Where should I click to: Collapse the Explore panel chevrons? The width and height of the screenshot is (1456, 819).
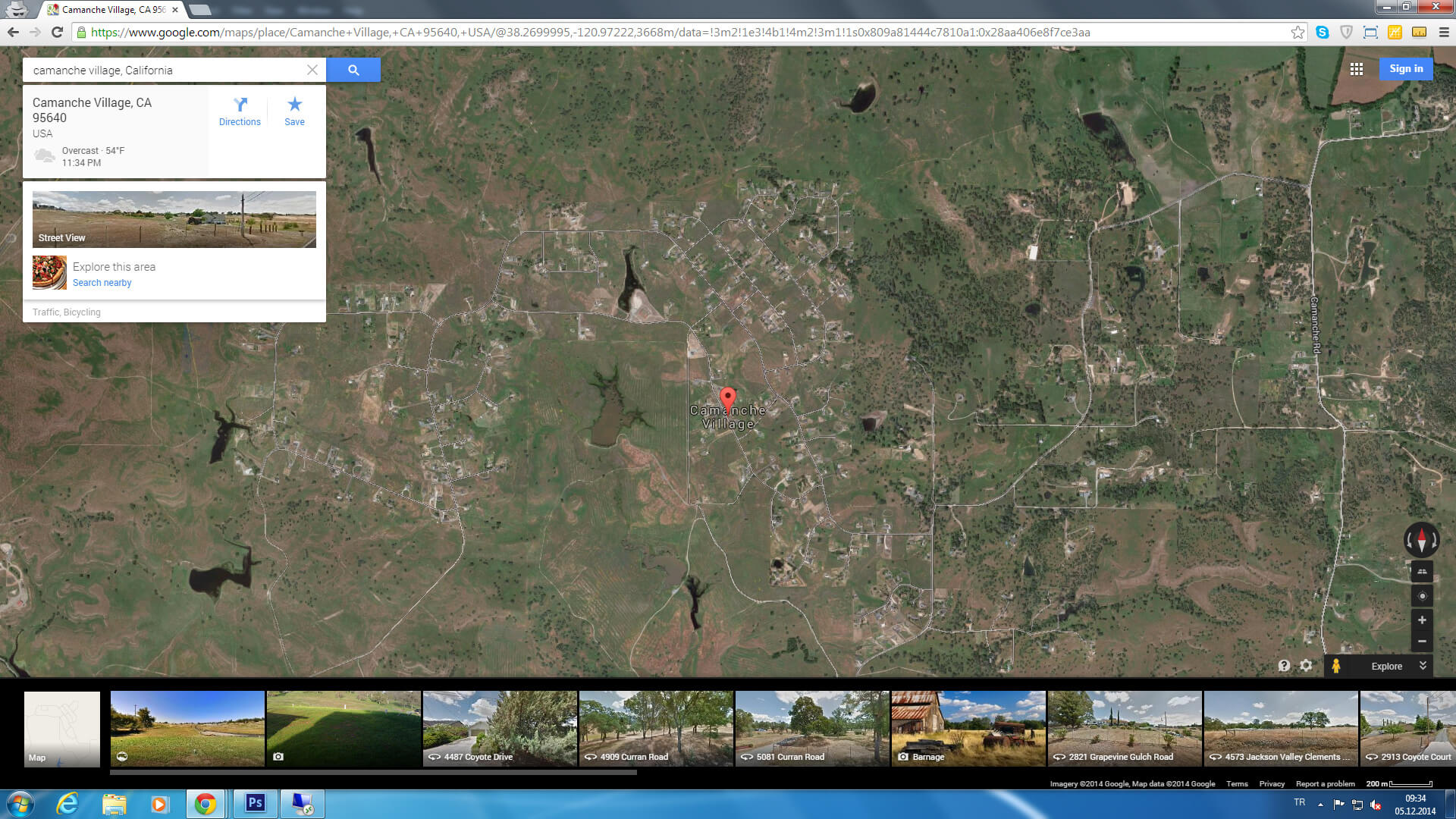point(1423,665)
